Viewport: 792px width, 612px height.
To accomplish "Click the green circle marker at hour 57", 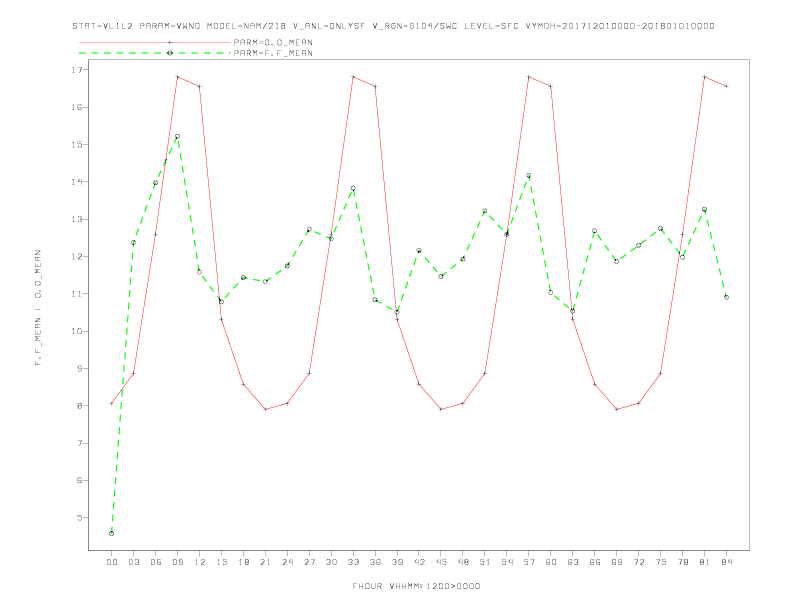I will 529,176.
